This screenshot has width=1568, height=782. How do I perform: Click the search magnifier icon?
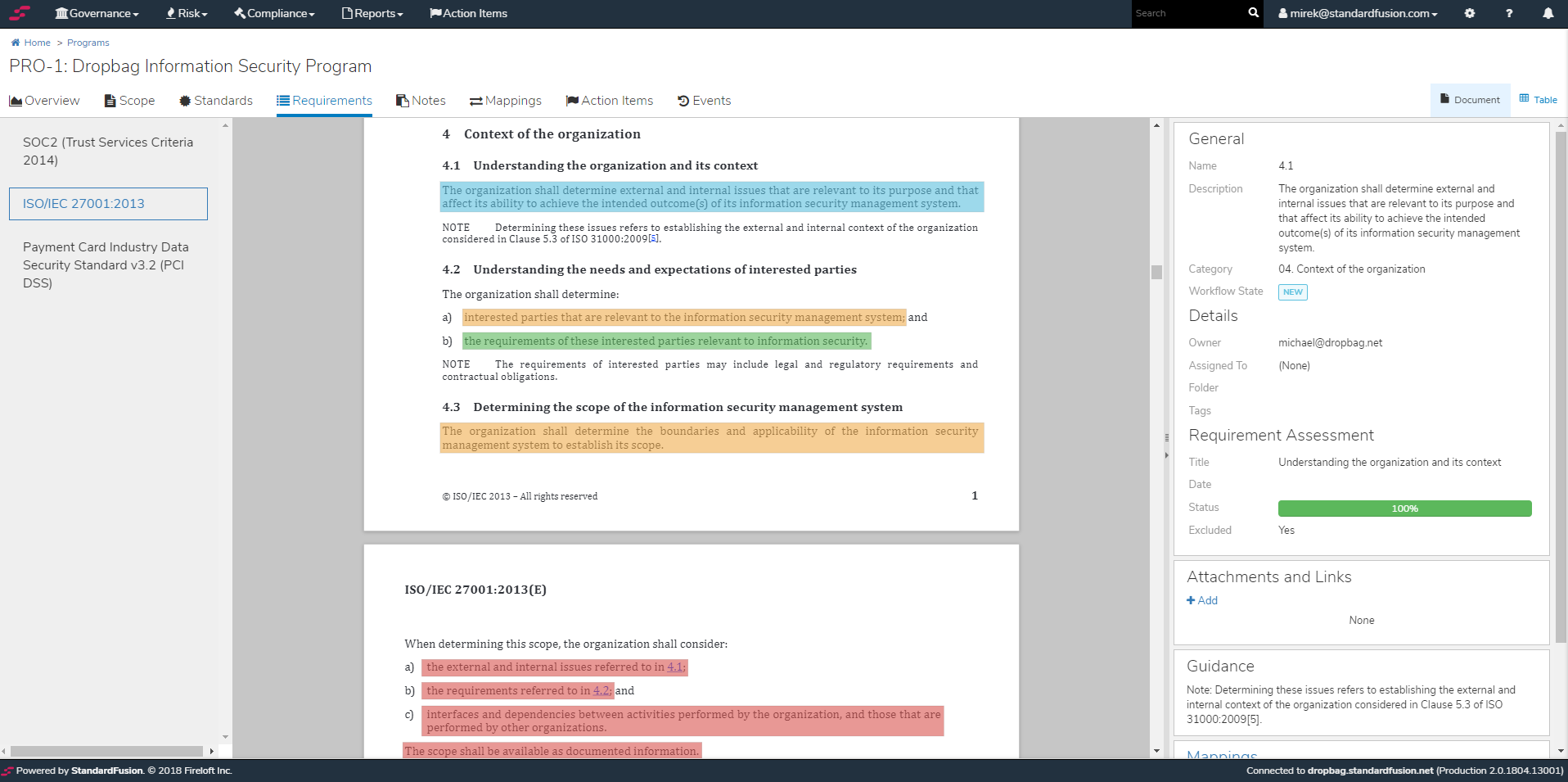pyautogui.click(x=1253, y=13)
